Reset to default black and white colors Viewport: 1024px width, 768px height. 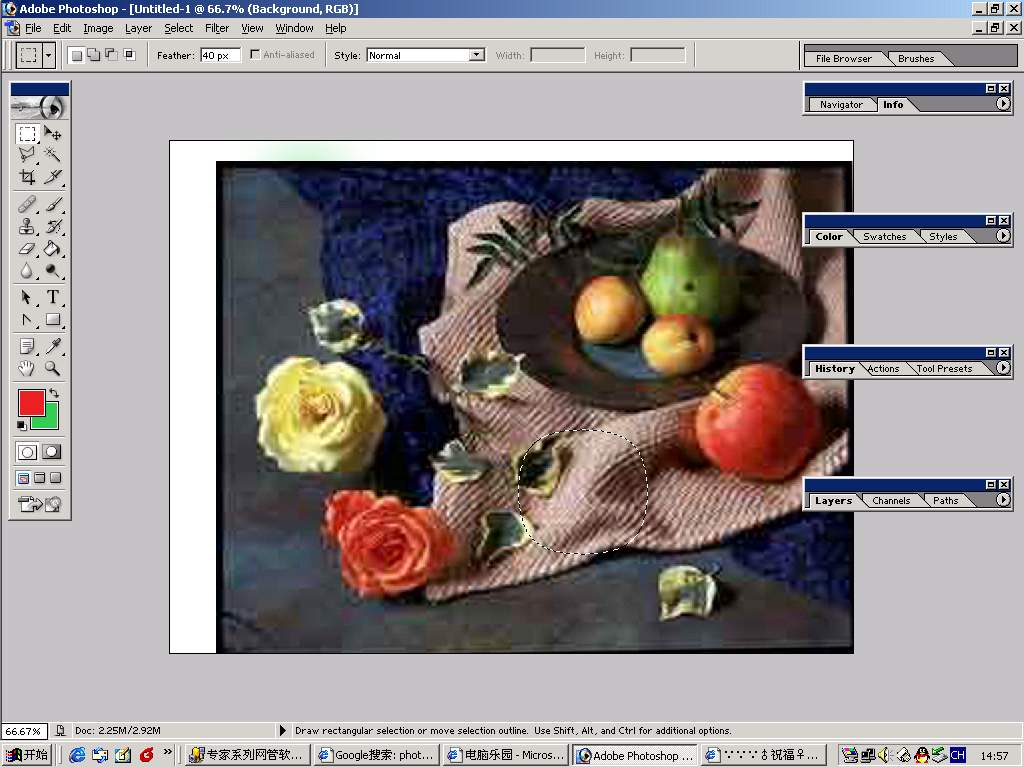[x=22, y=425]
